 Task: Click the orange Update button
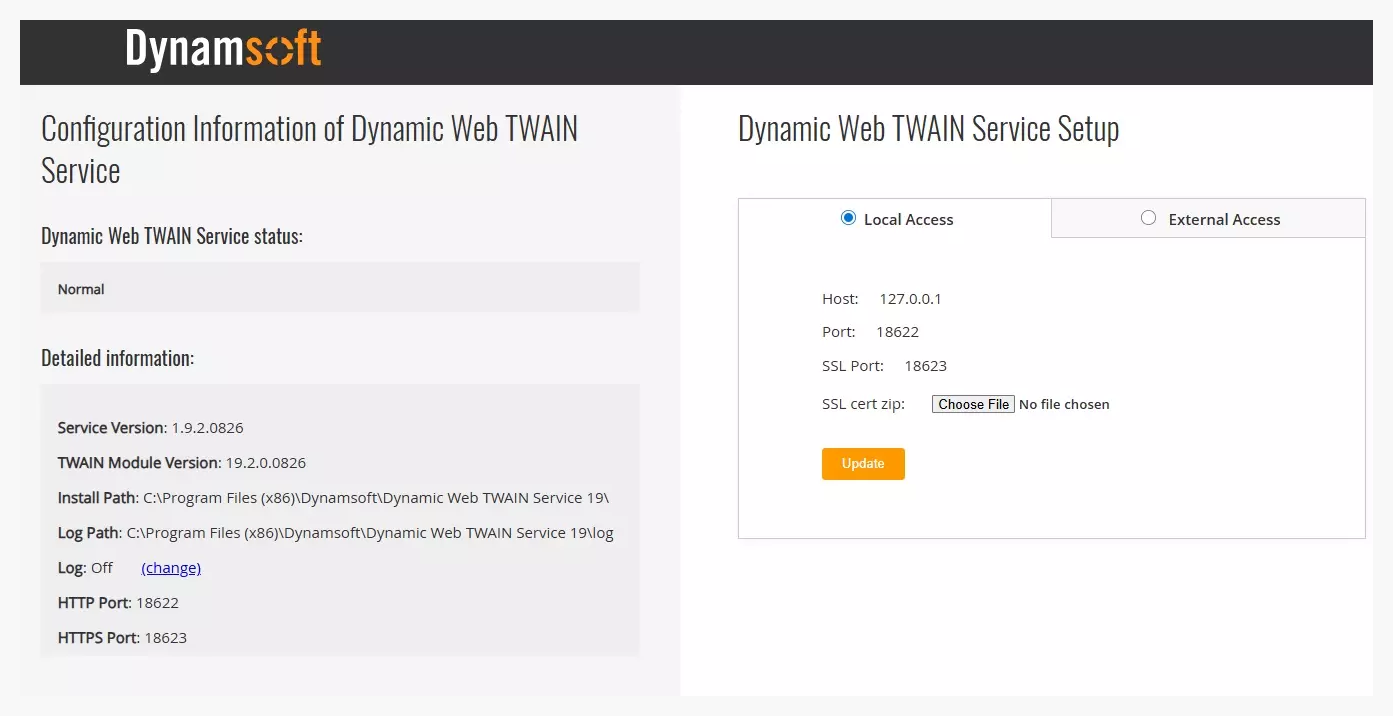(863, 464)
